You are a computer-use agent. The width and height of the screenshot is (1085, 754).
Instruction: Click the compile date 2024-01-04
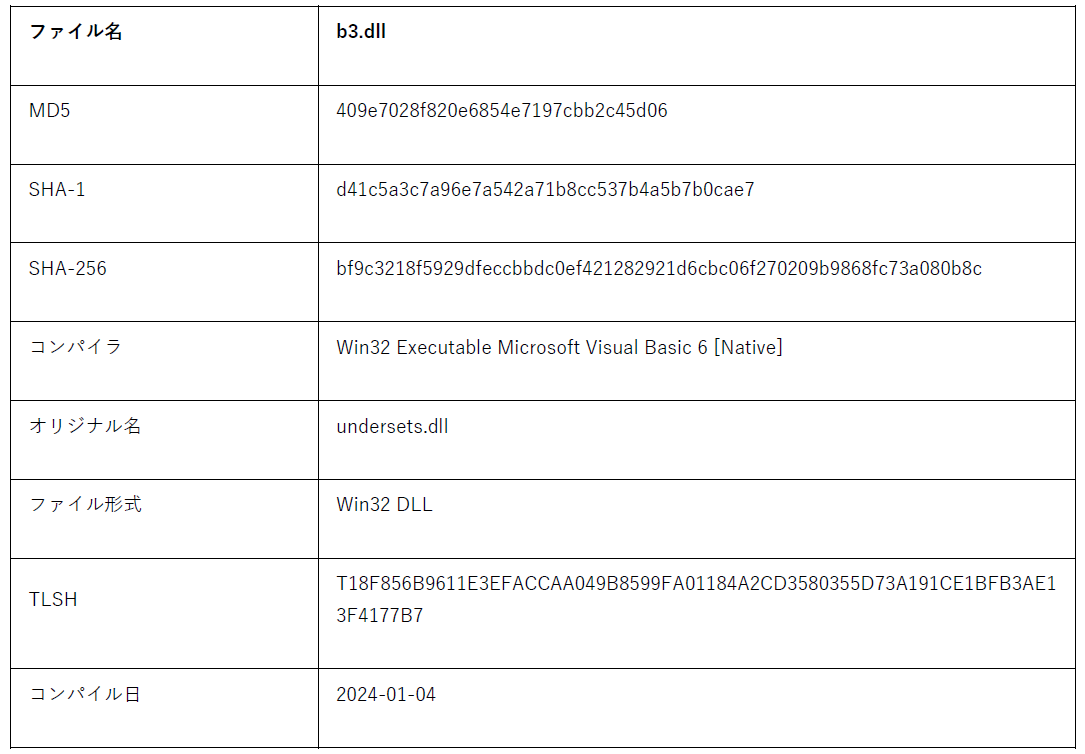point(386,694)
